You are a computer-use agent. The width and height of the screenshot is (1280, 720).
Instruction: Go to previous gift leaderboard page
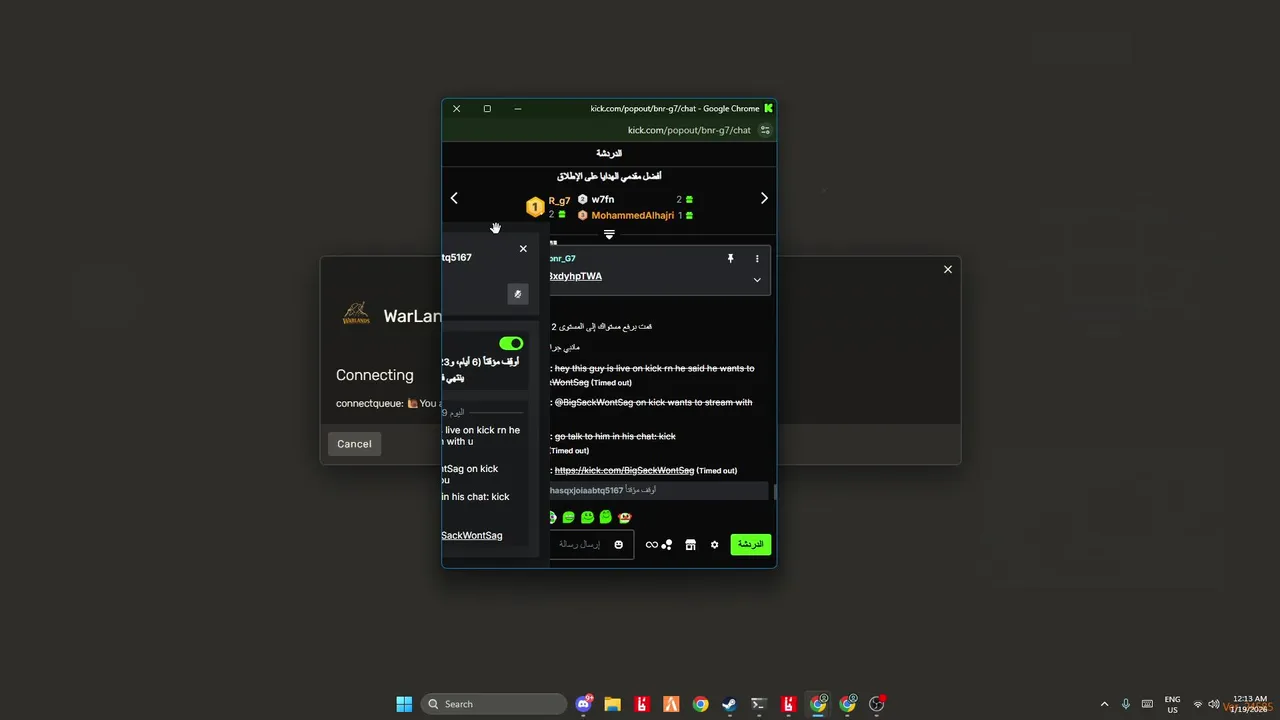click(454, 198)
